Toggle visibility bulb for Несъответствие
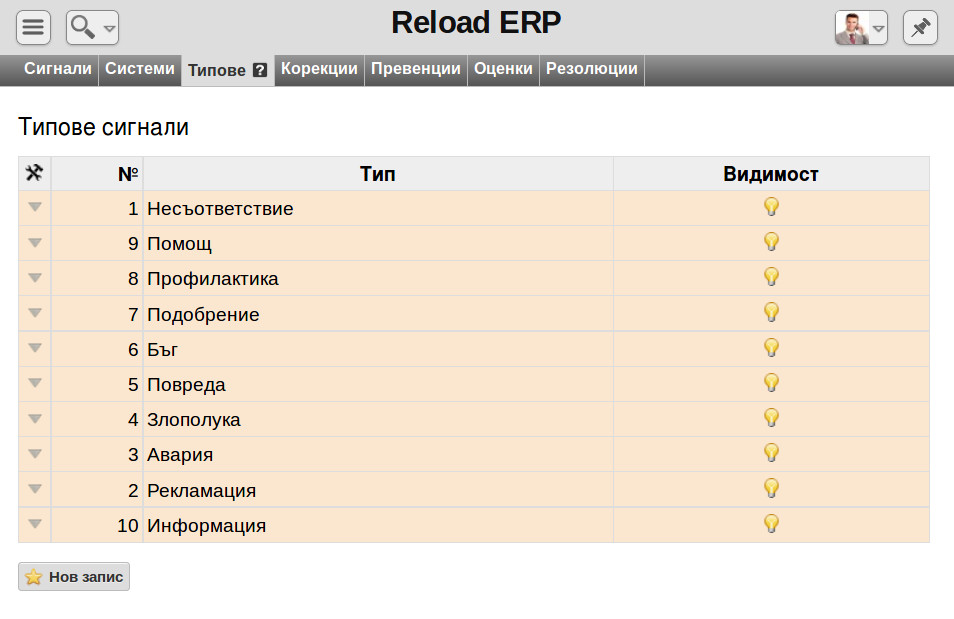The width and height of the screenshot is (954, 619). pyautogui.click(x=771, y=207)
